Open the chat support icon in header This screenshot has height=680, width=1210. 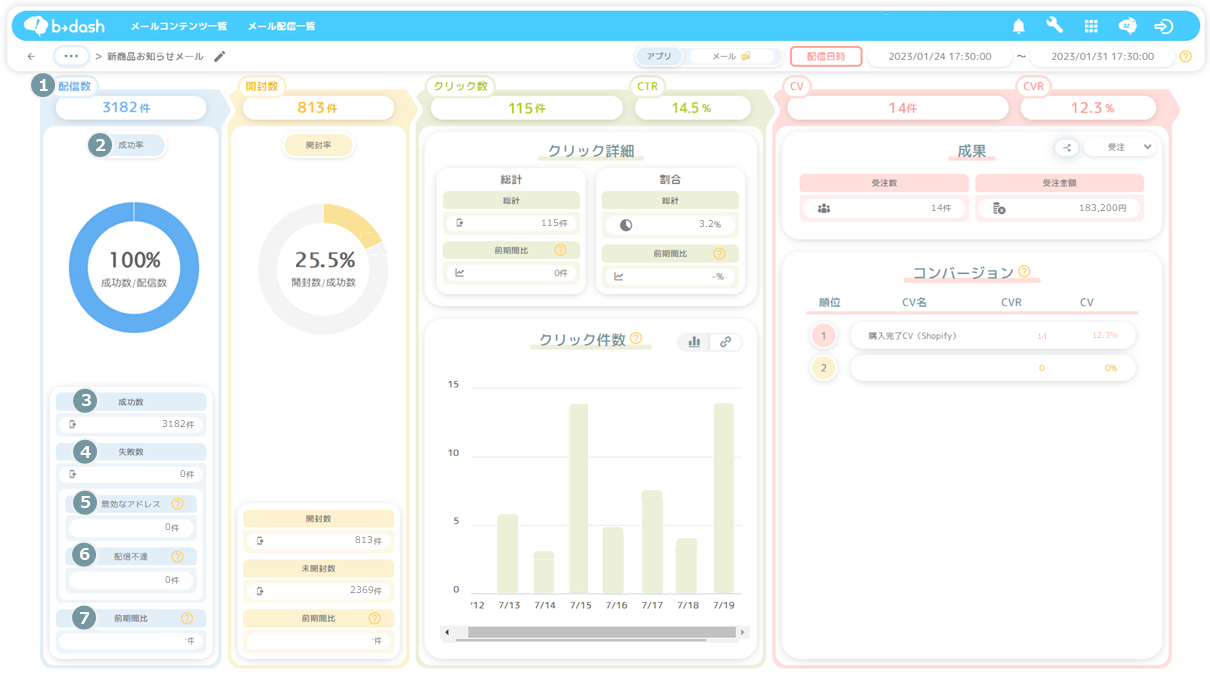pyautogui.click(x=1127, y=26)
